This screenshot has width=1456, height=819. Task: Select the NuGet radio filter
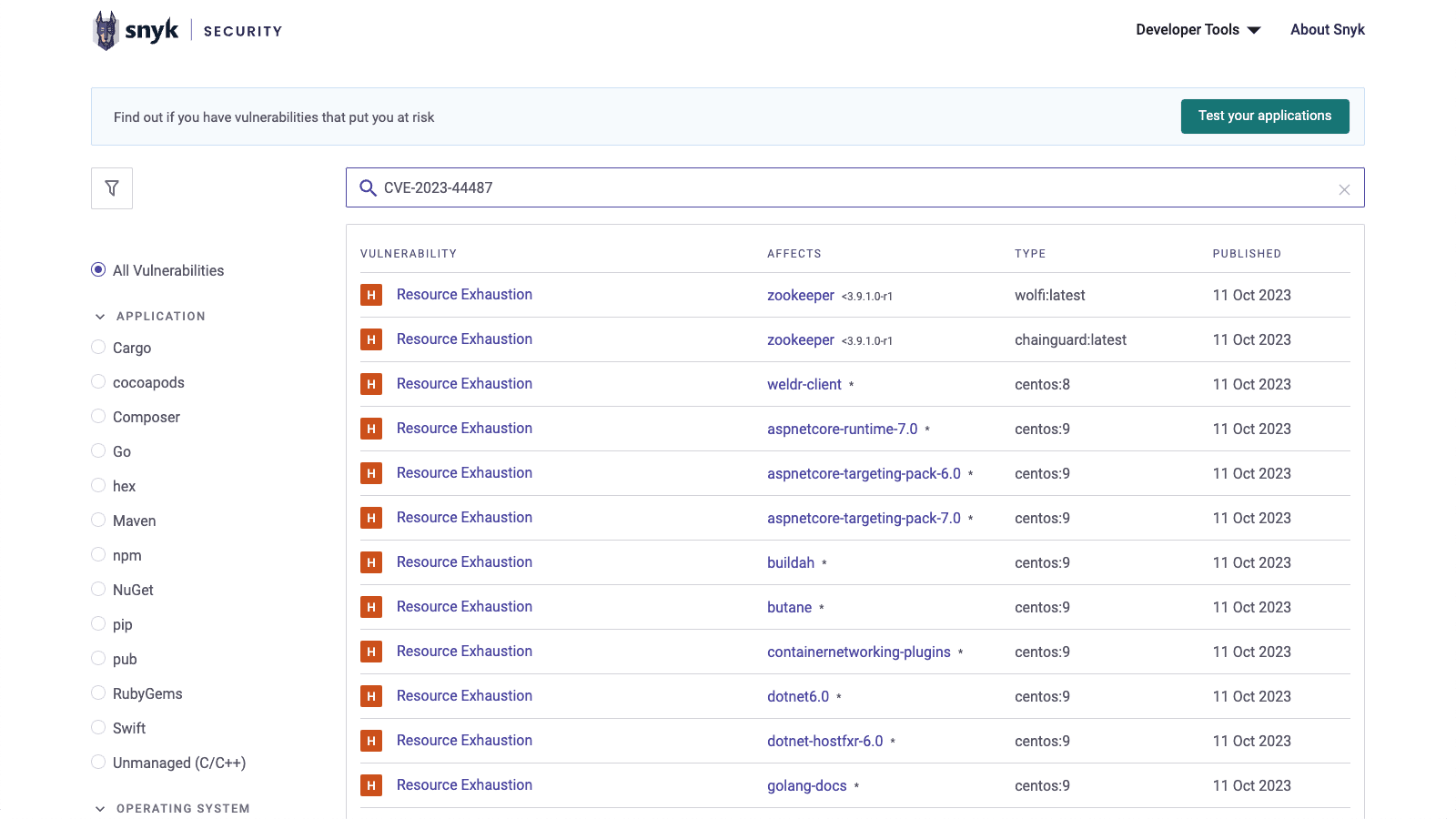click(98, 589)
